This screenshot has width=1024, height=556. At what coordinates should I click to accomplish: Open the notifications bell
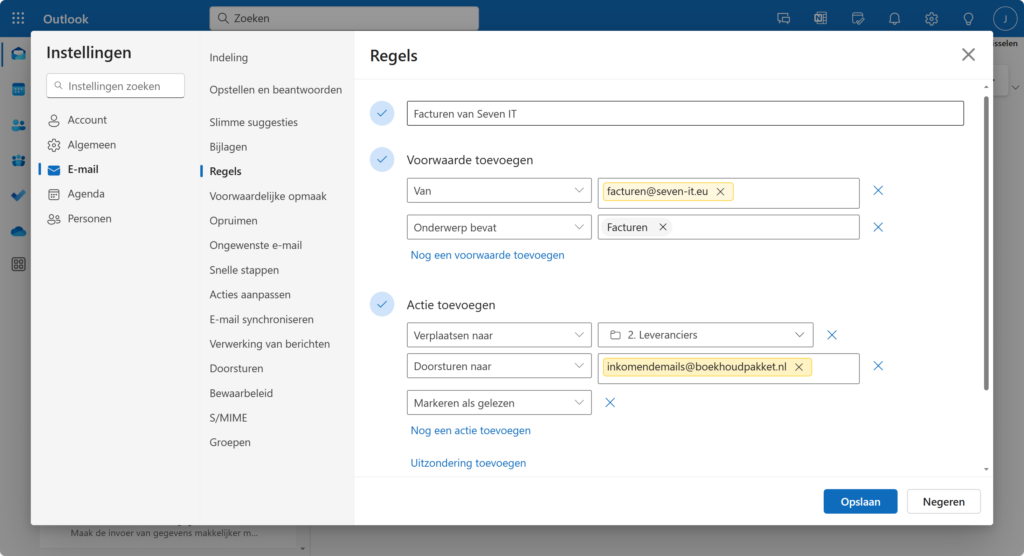(x=895, y=18)
